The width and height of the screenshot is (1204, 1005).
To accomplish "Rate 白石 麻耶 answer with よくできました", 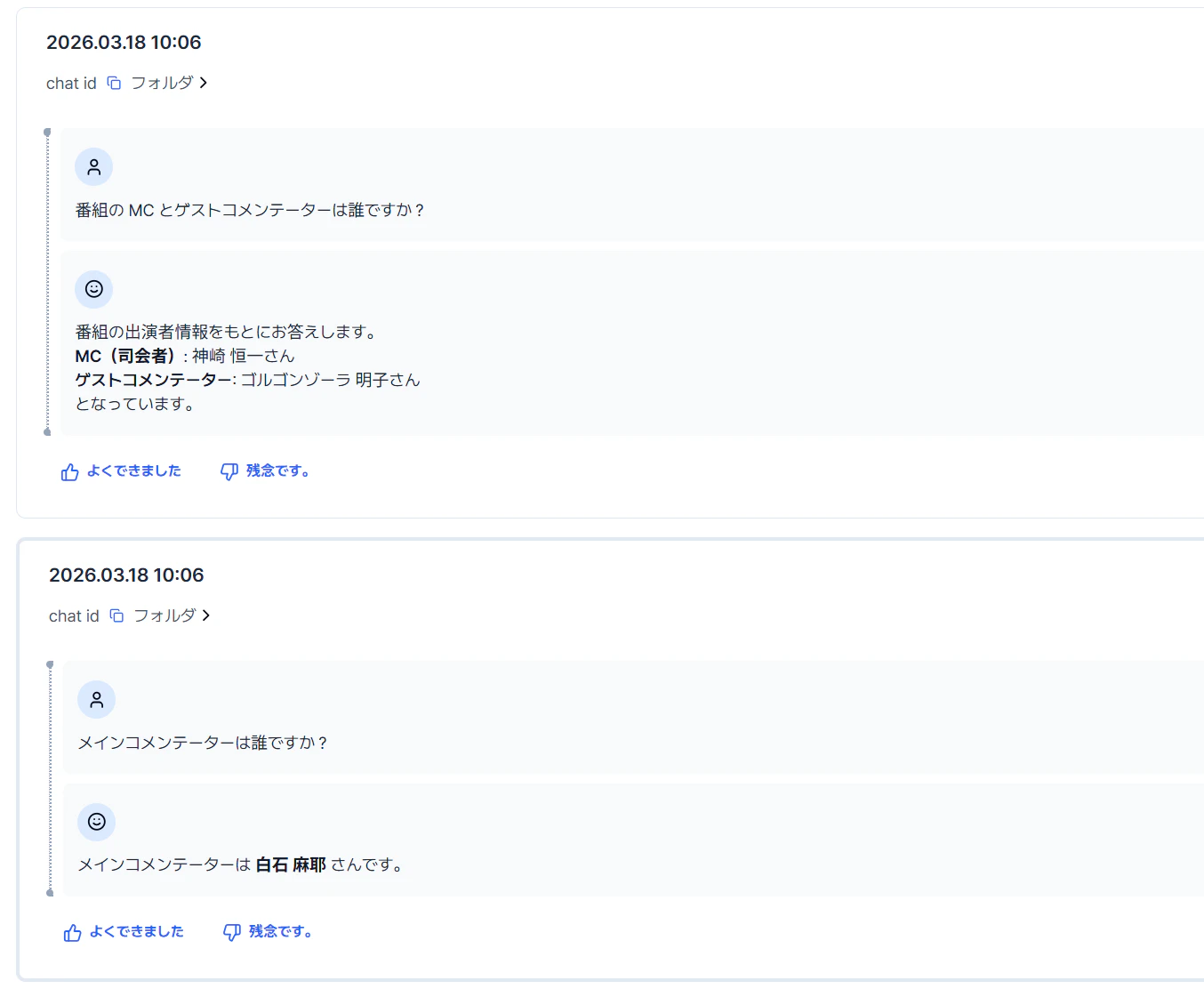I will pos(136,931).
